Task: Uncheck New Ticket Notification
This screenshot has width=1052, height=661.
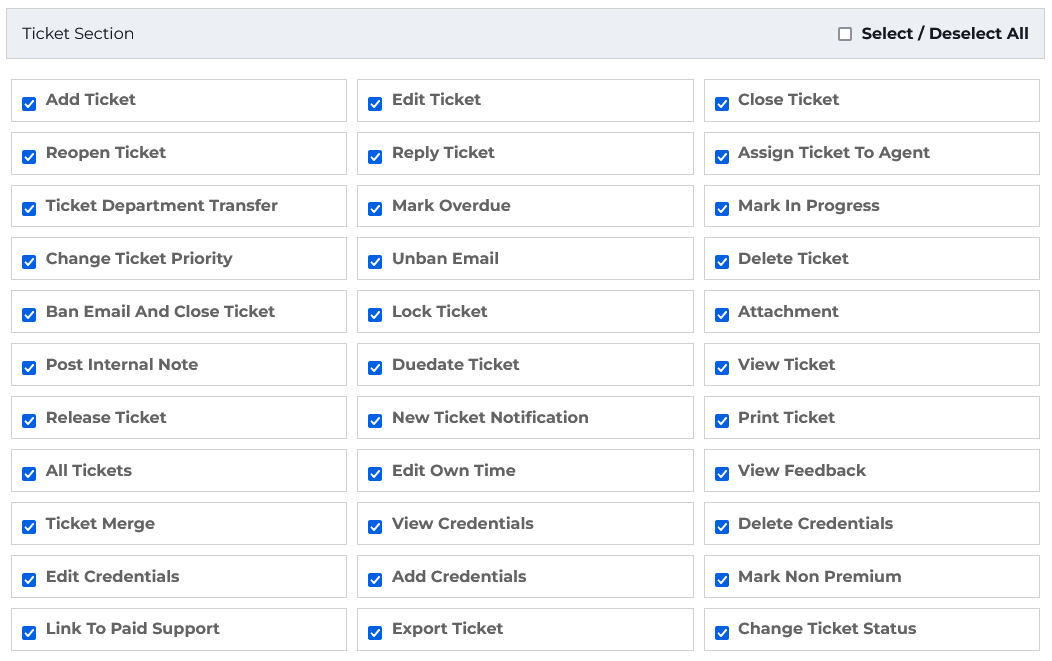Action: pyautogui.click(x=375, y=422)
